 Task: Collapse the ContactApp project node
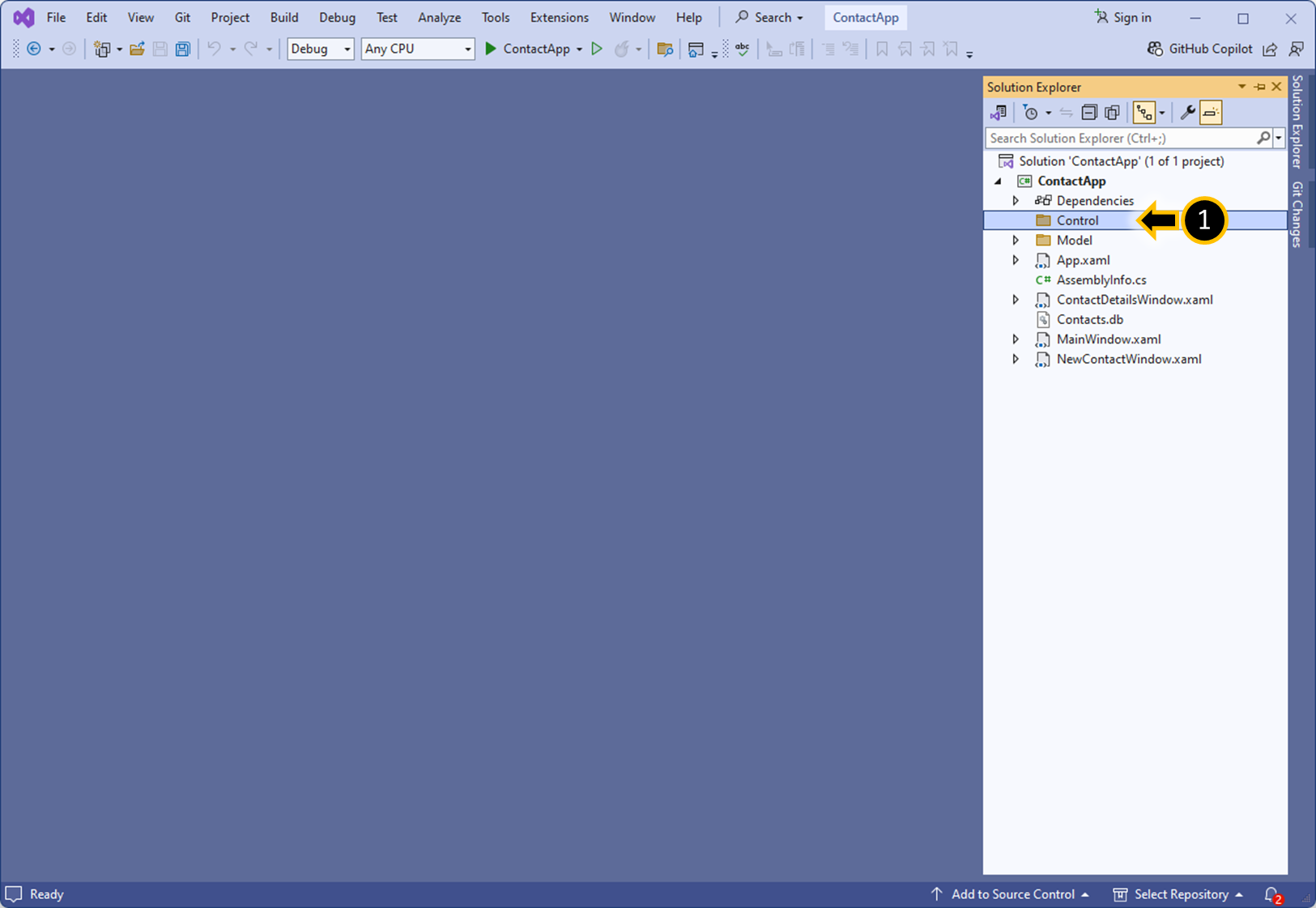click(999, 181)
